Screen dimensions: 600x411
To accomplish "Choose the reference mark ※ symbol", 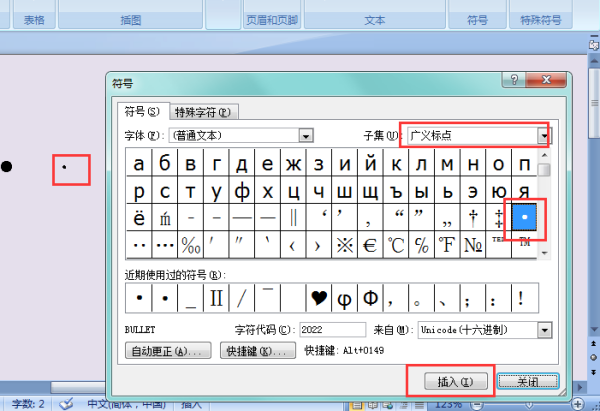I will coord(344,245).
